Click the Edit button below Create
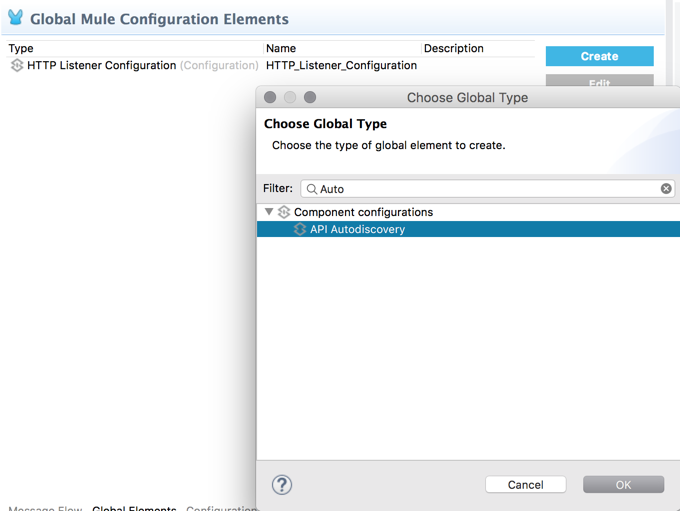 [x=599, y=82]
